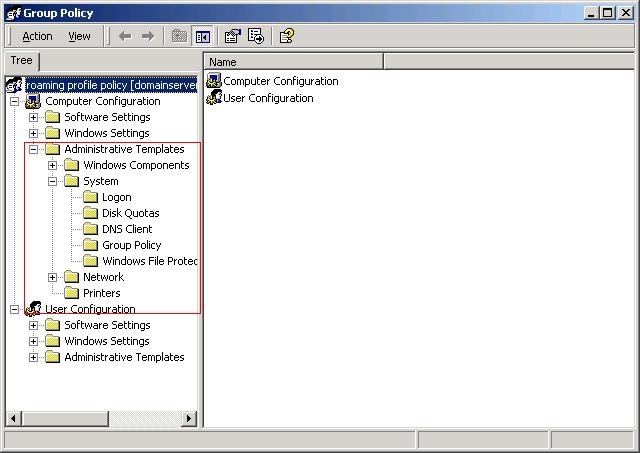Click the tree horizontal scrollbar thumb
The height and width of the screenshot is (453, 640).
65,418
